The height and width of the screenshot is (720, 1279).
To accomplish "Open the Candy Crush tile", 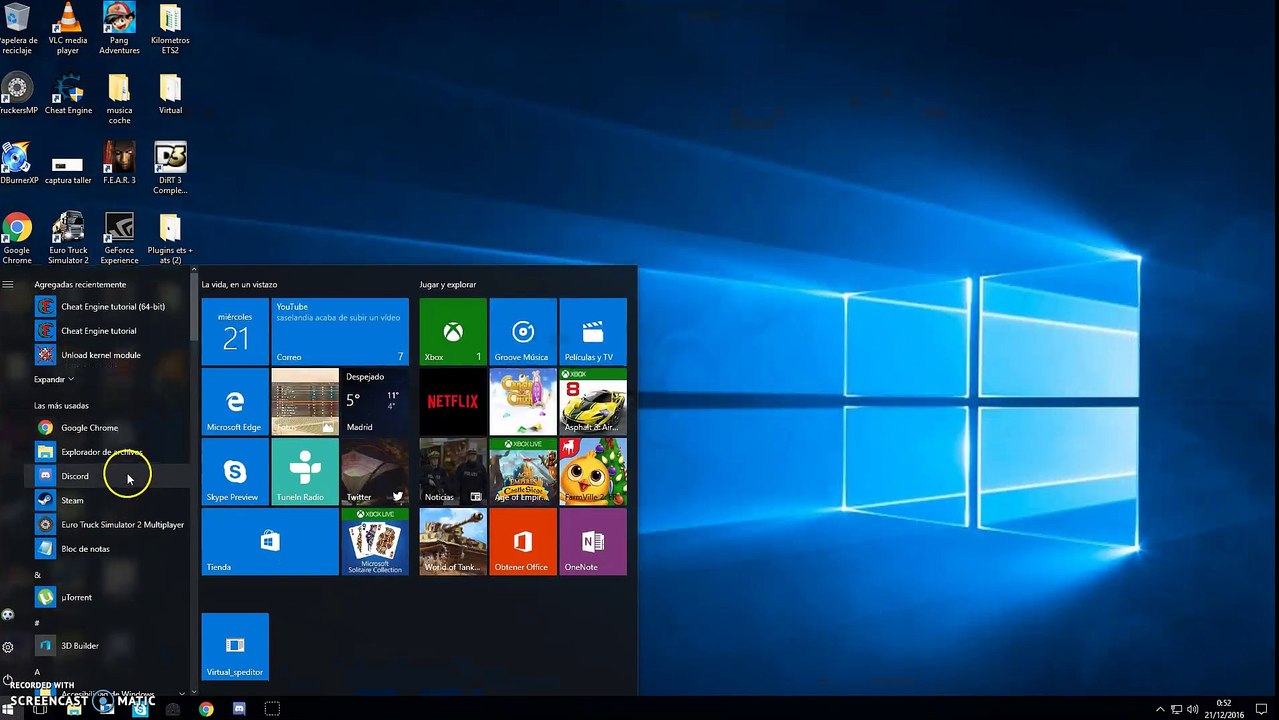I will point(523,402).
